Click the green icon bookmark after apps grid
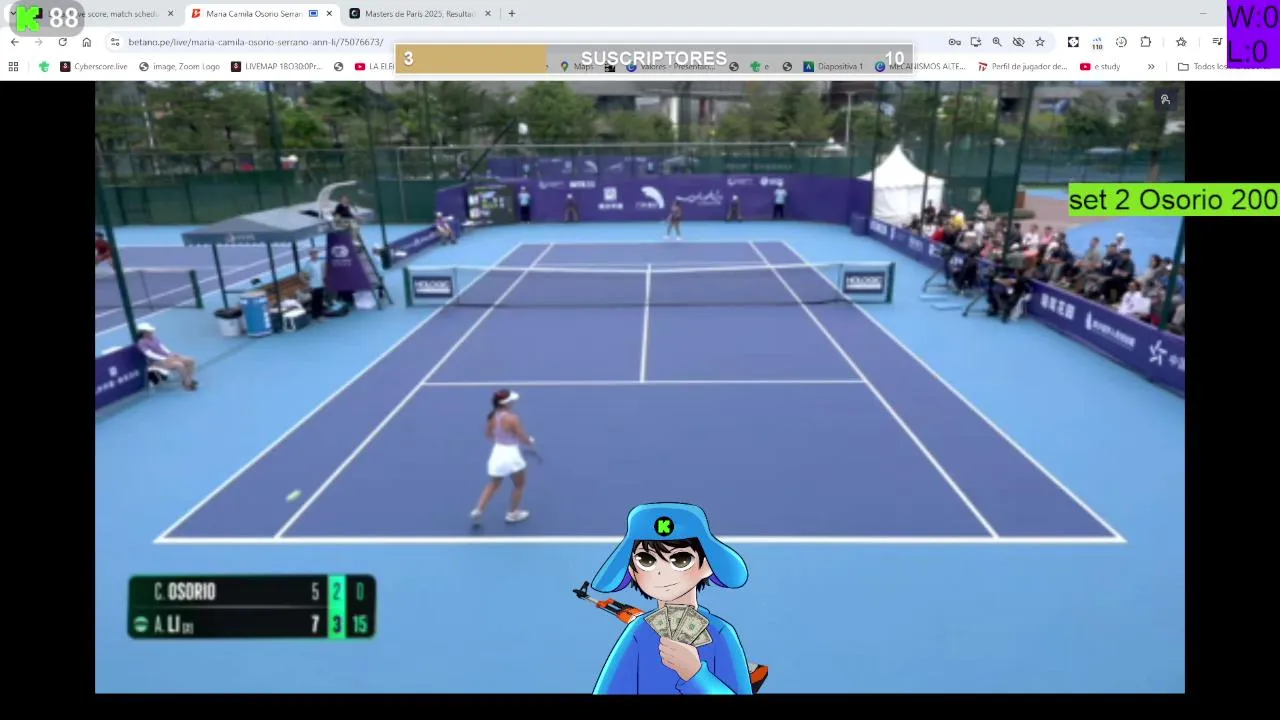 click(43, 66)
